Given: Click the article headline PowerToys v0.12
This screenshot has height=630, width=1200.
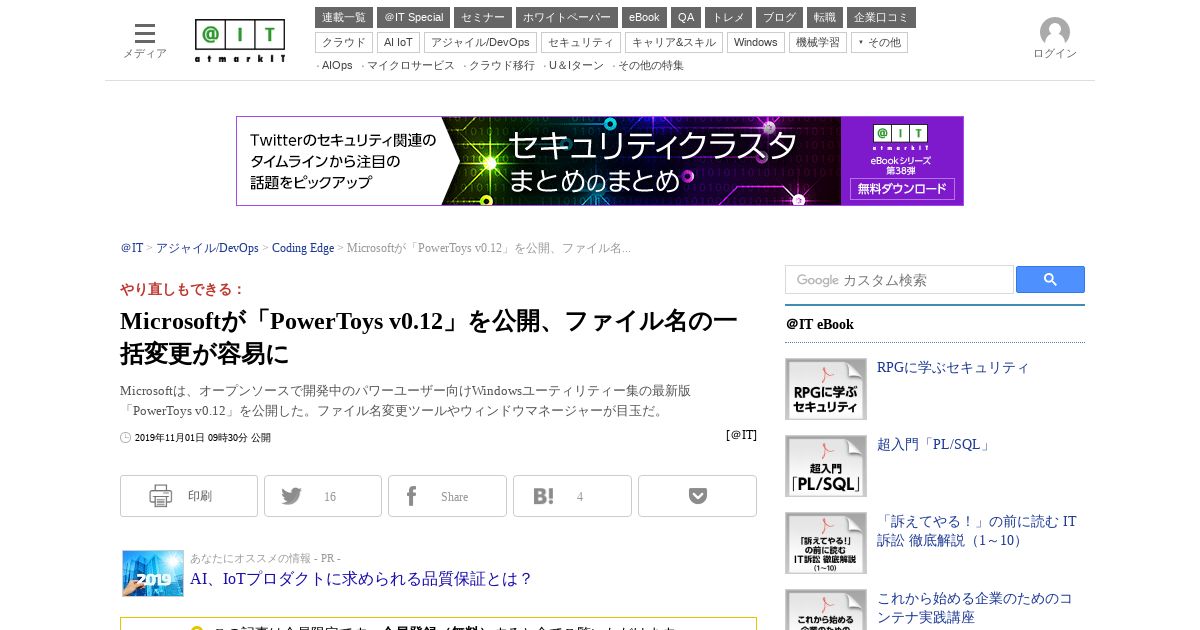Looking at the screenshot, I should (x=429, y=337).
